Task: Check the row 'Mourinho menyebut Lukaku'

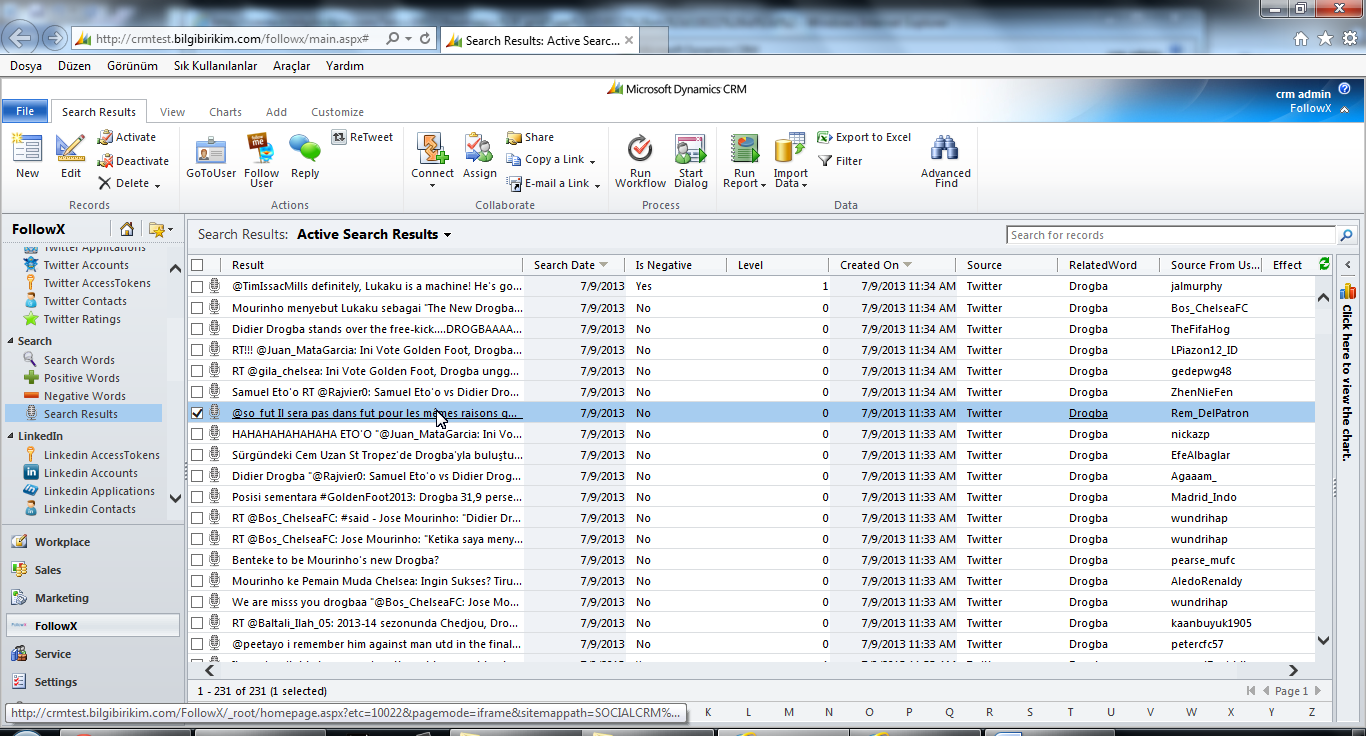Action: point(197,308)
